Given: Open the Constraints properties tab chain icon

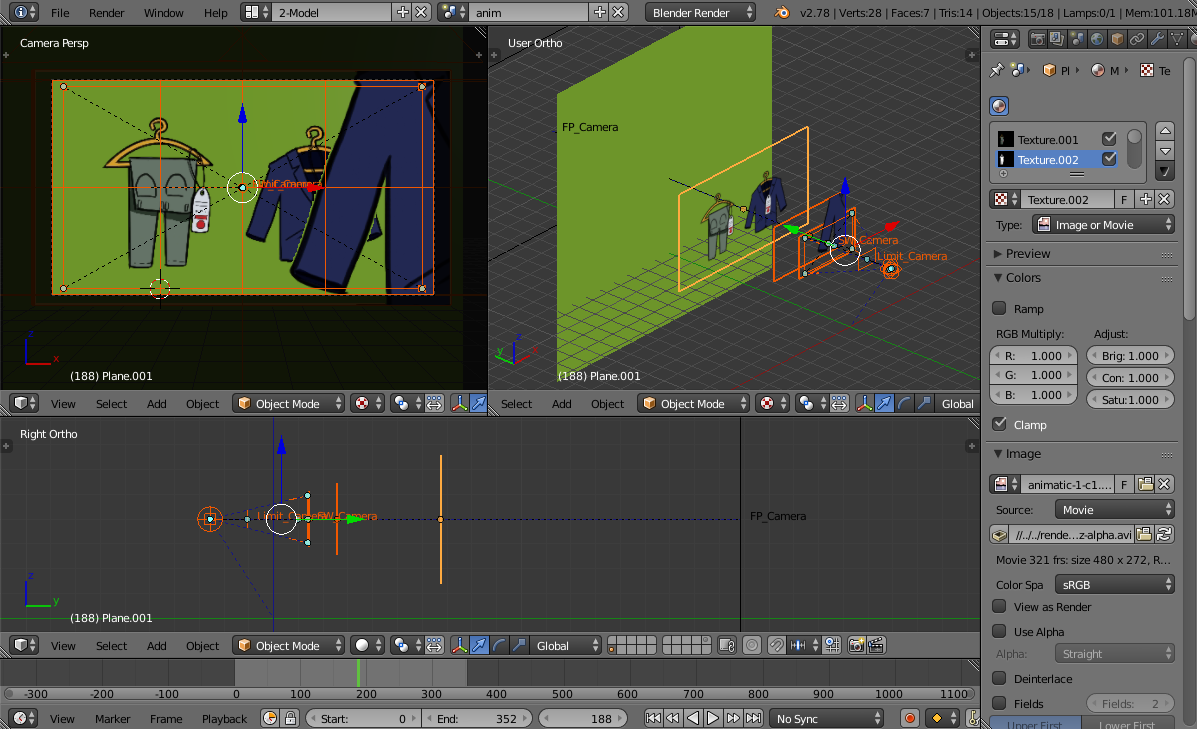Looking at the screenshot, I should (1137, 39).
